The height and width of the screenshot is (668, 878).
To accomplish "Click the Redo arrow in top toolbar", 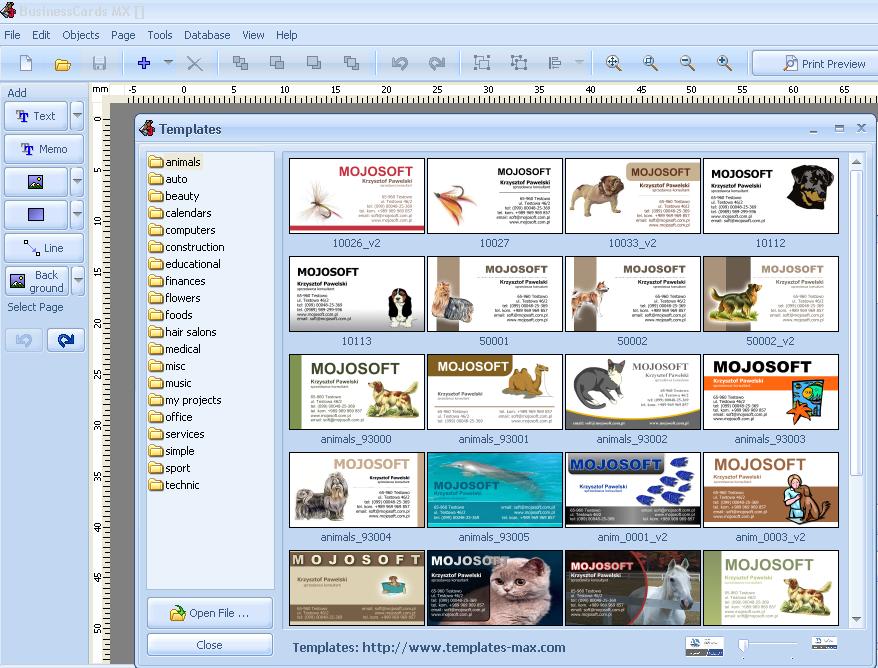I will 436,63.
